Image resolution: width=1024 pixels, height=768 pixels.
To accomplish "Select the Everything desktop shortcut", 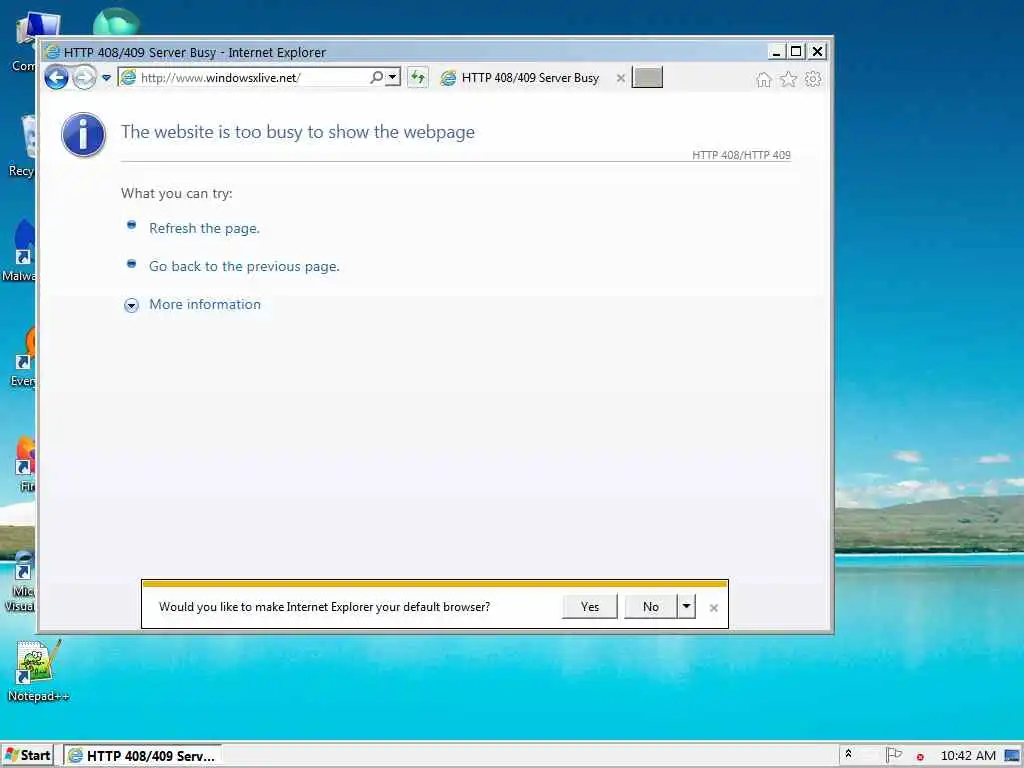I will (25, 357).
